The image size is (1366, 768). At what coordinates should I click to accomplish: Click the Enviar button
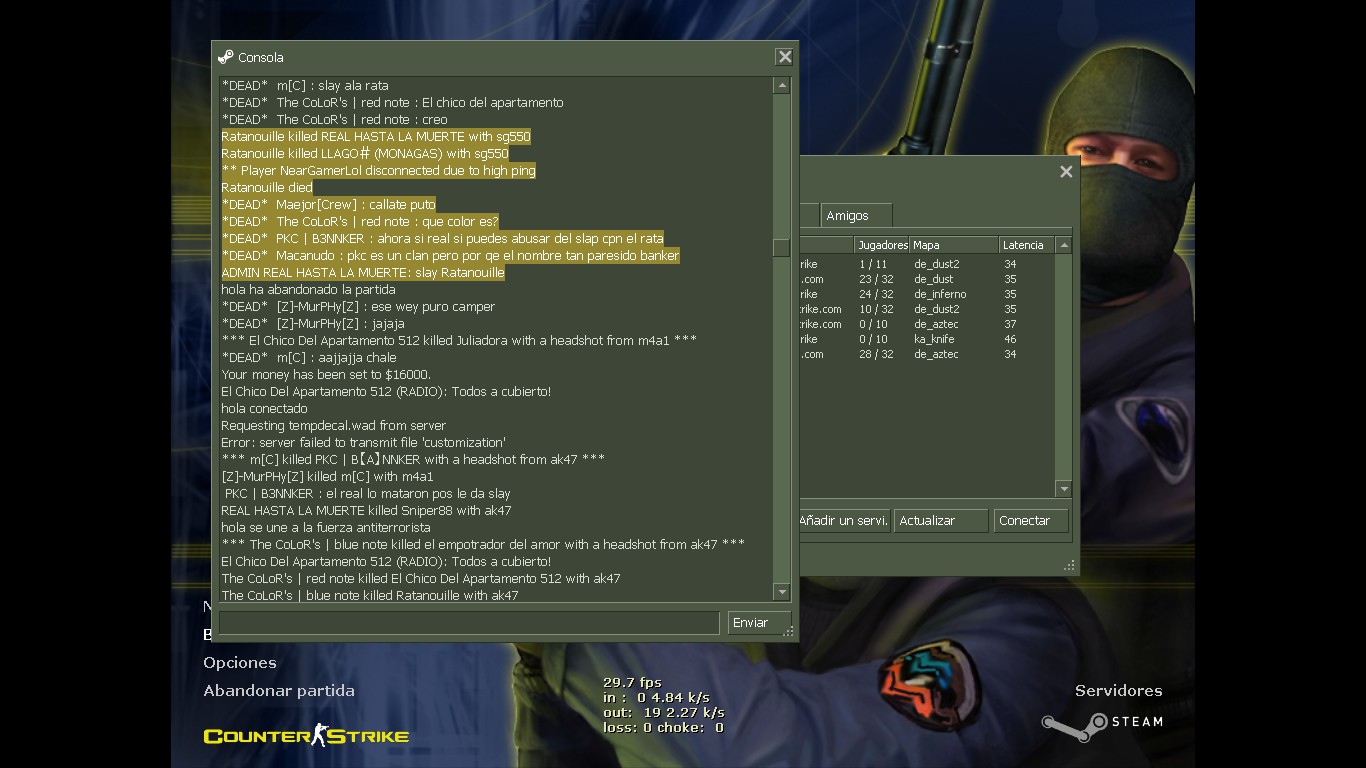759,622
